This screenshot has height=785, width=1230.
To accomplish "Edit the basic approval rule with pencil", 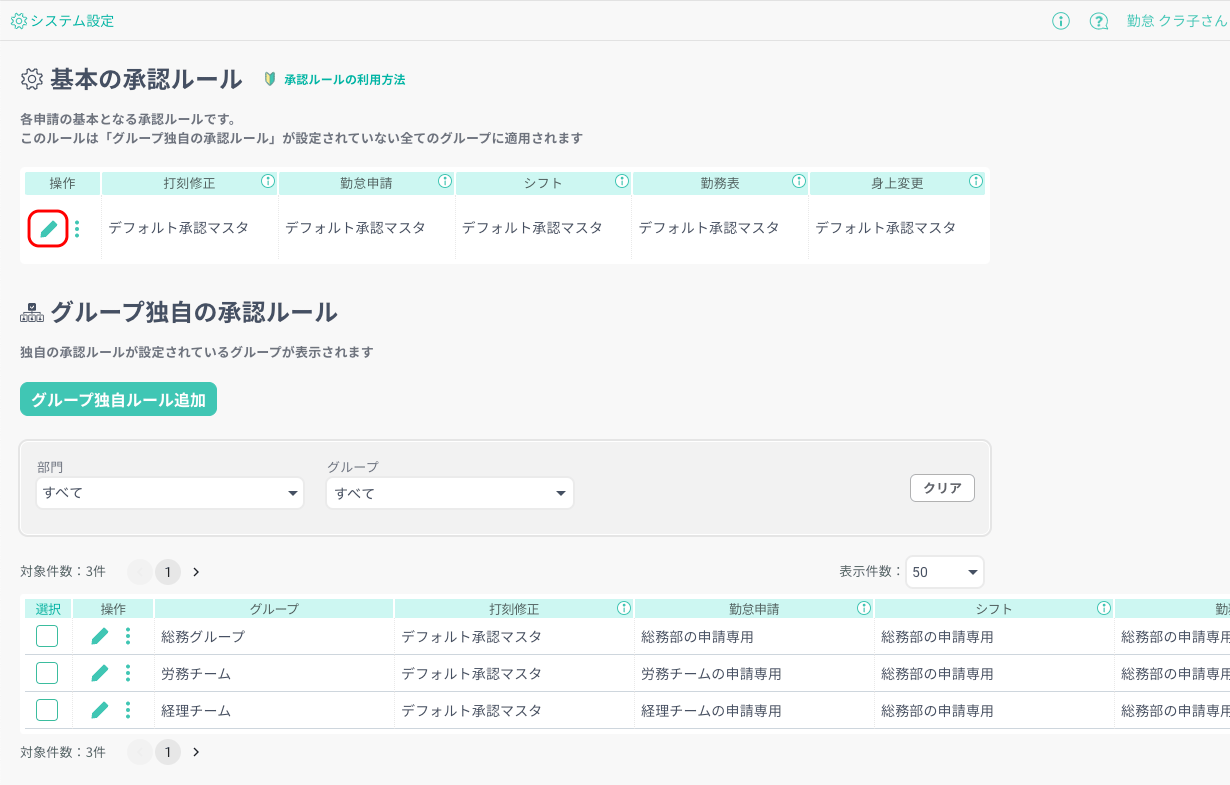I will (x=48, y=229).
